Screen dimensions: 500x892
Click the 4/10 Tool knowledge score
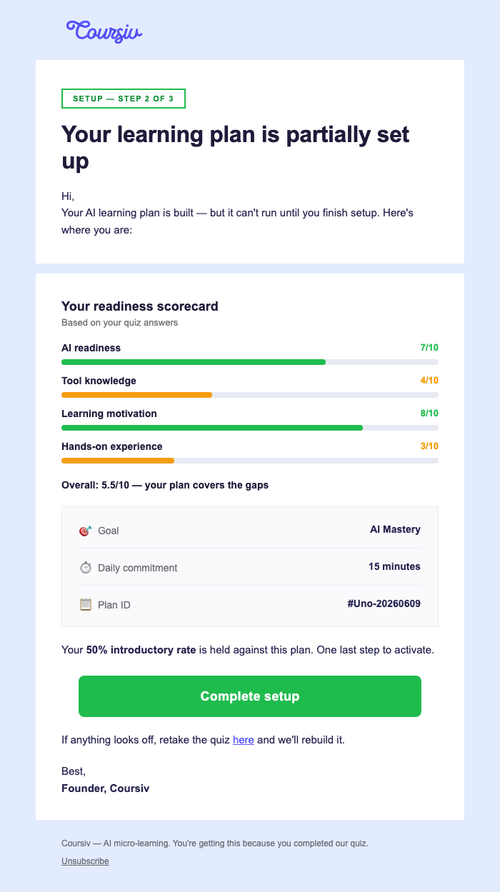pos(429,381)
